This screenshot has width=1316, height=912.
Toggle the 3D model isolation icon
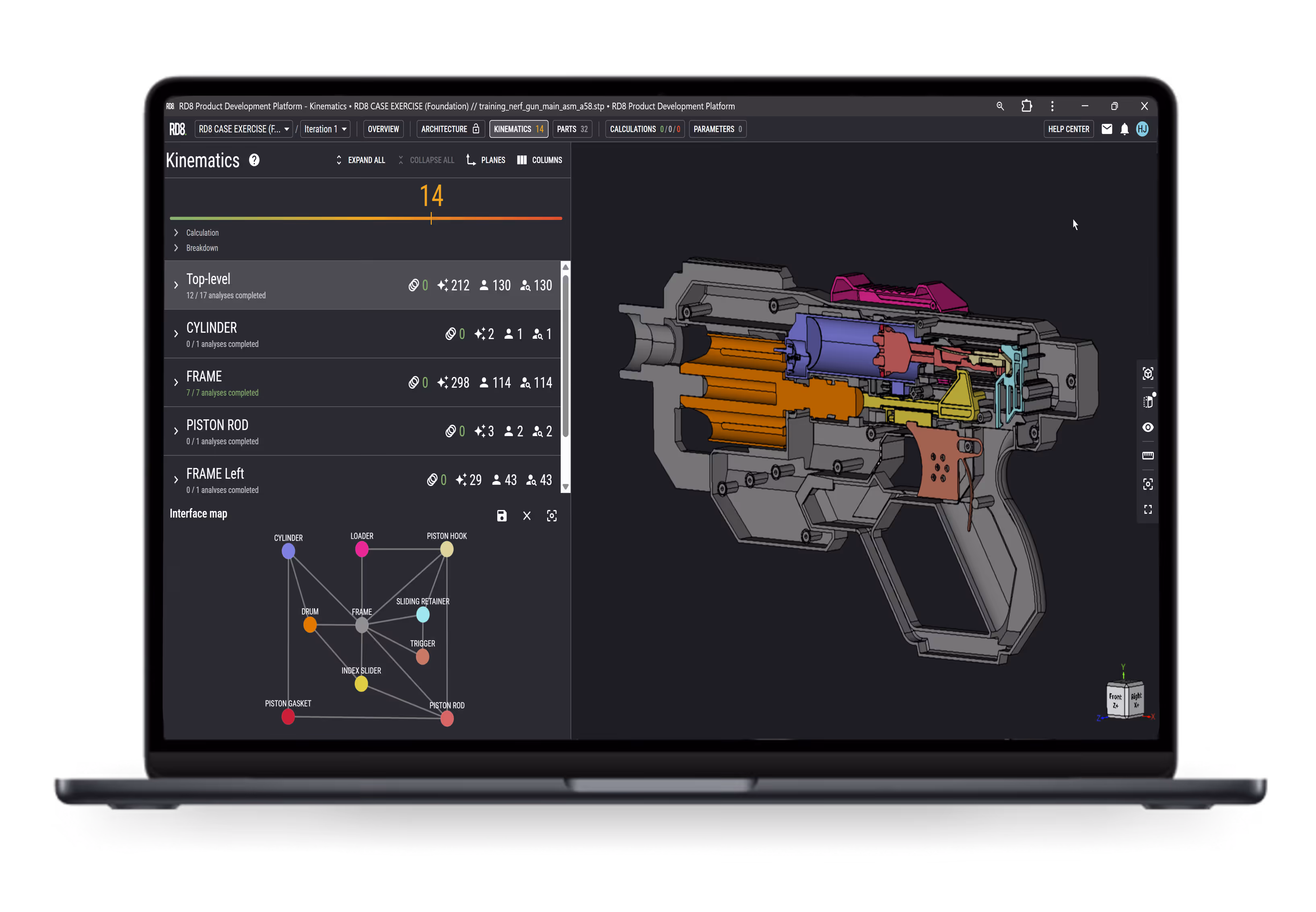tap(1148, 373)
